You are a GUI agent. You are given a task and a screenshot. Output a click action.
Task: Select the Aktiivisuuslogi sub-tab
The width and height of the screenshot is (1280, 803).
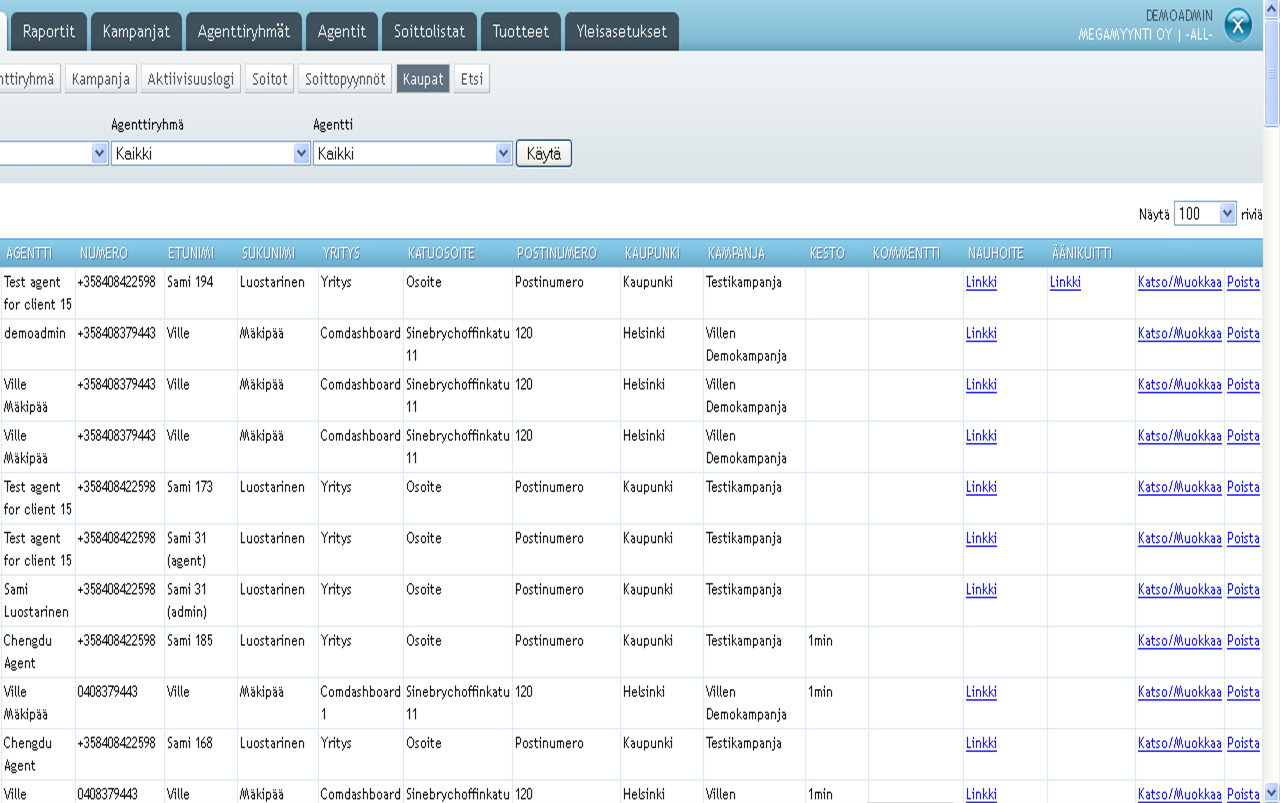coord(190,79)
